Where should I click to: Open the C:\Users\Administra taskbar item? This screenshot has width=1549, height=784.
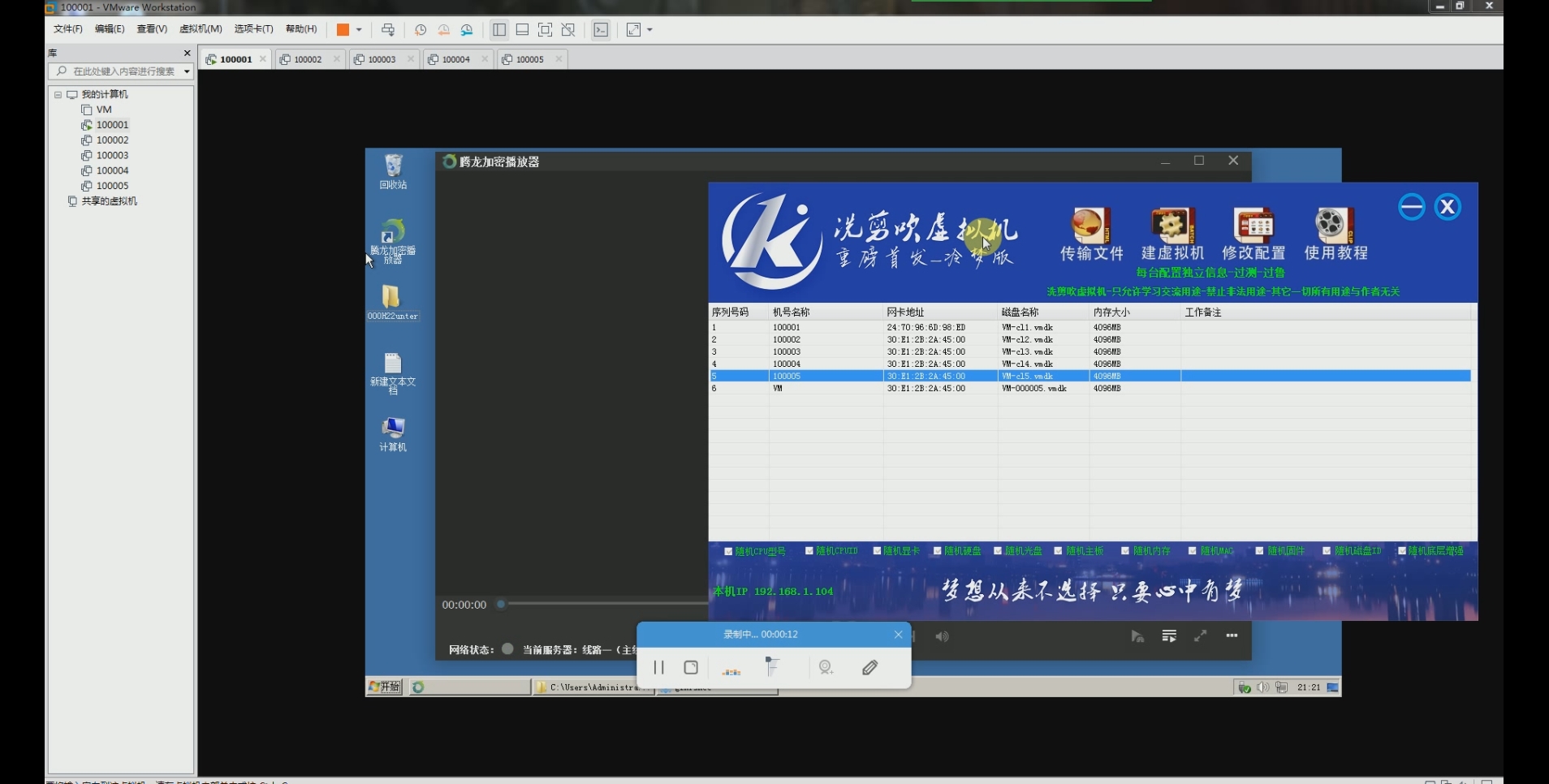click(x=593, y=687)
